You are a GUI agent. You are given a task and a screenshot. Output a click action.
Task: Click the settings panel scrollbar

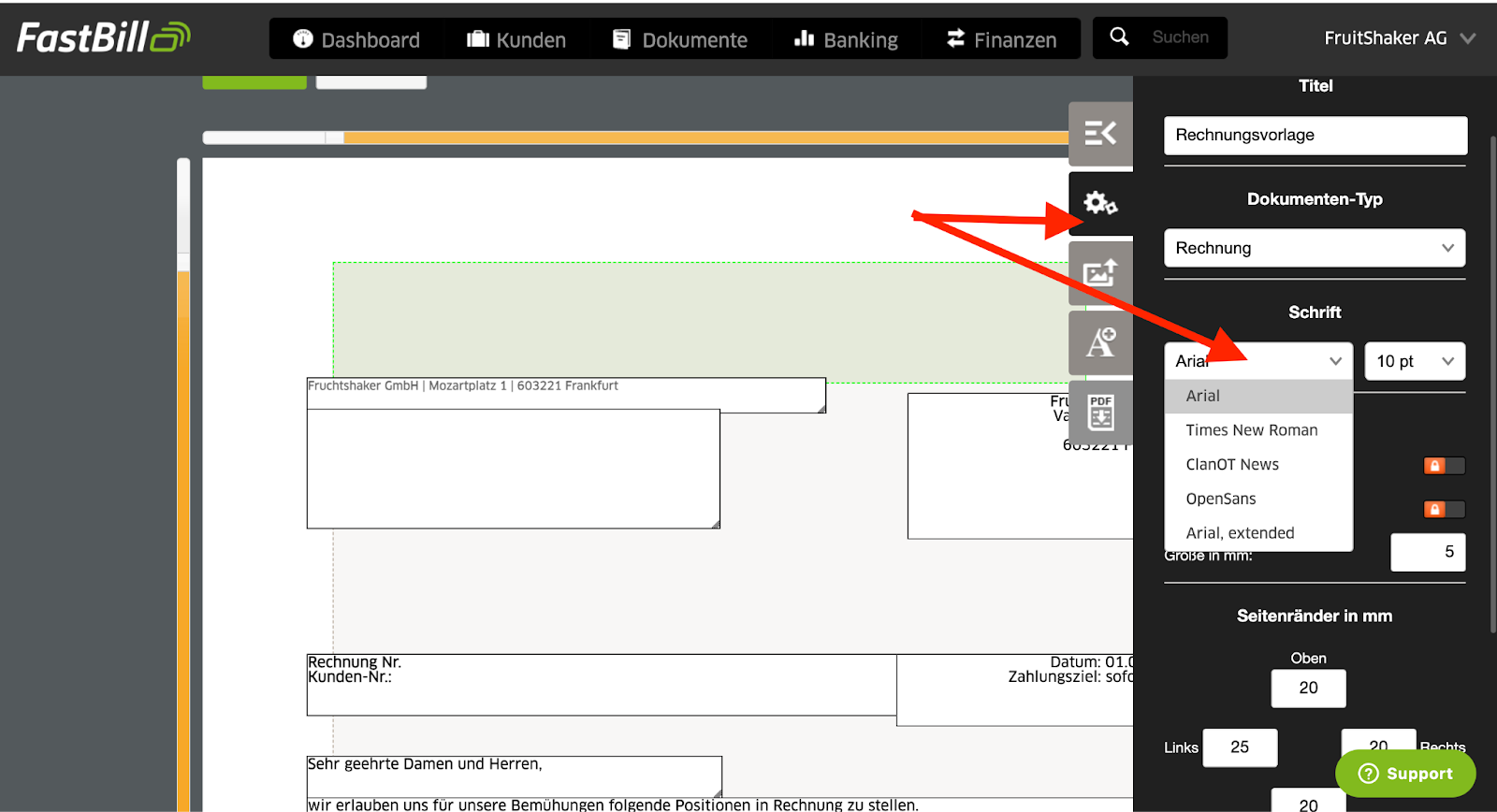[1492, 384]
